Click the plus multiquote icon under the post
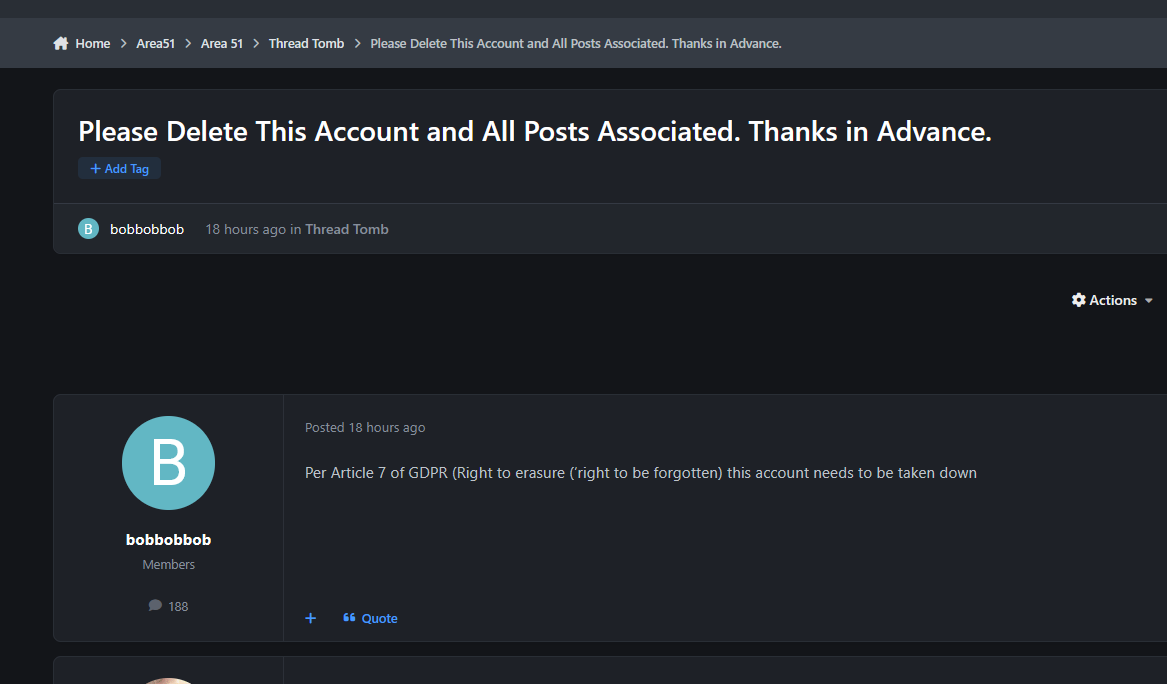Image resolution: width=1167 pixels, height=684 pixels. pos(311,618)
